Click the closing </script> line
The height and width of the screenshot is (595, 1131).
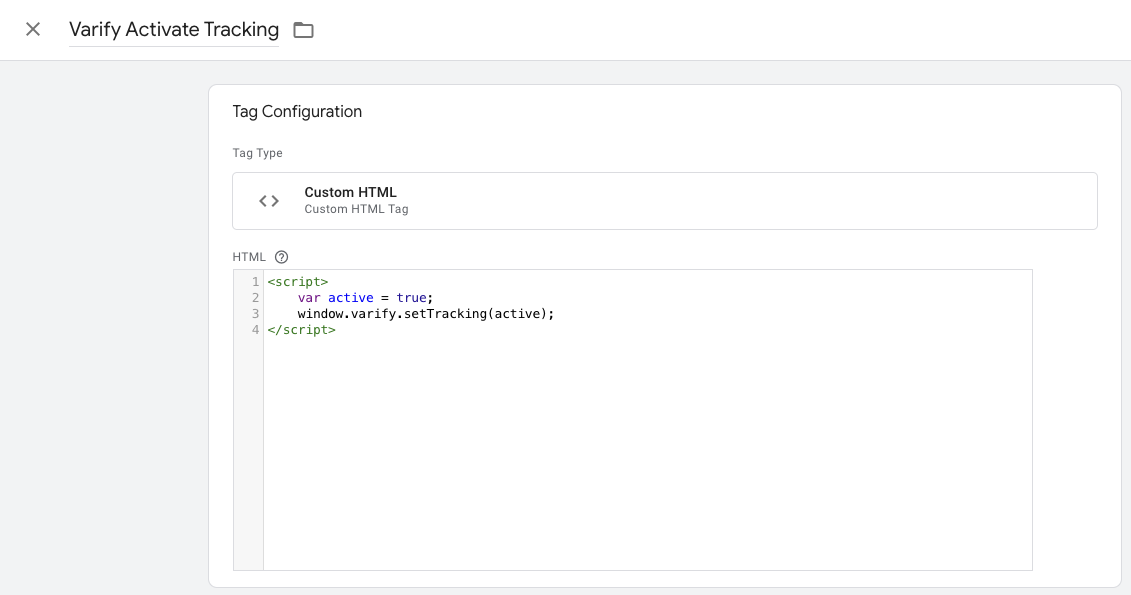(302, 330)
